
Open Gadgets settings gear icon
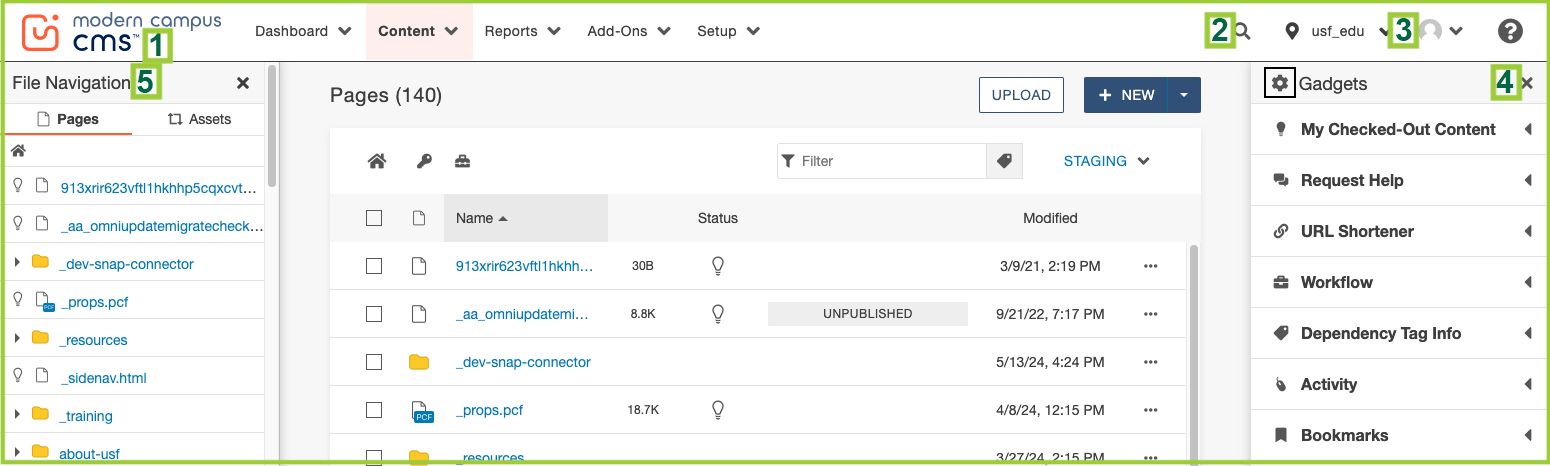(x=1280, y=84)
